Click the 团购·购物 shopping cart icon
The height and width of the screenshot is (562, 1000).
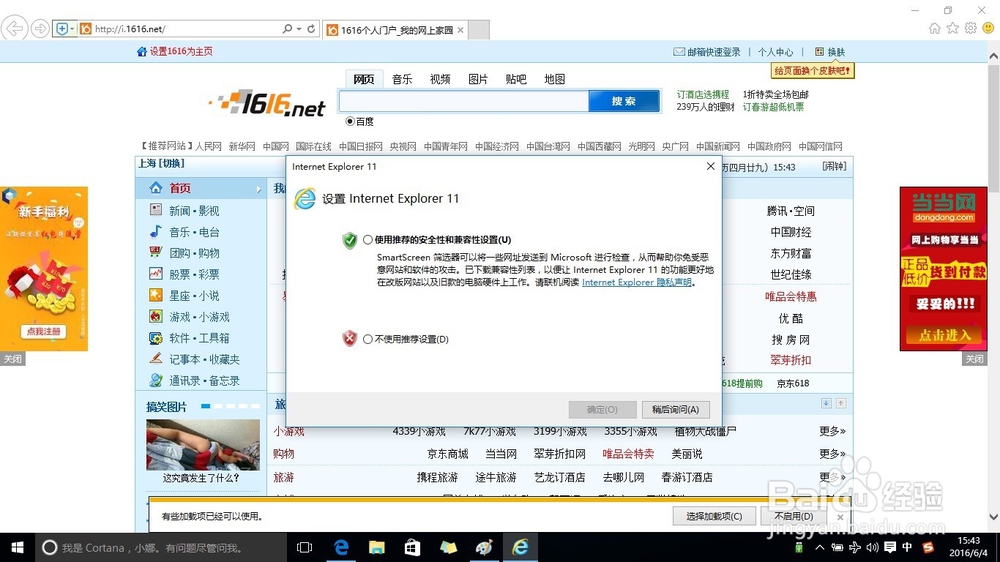point(156,252)
